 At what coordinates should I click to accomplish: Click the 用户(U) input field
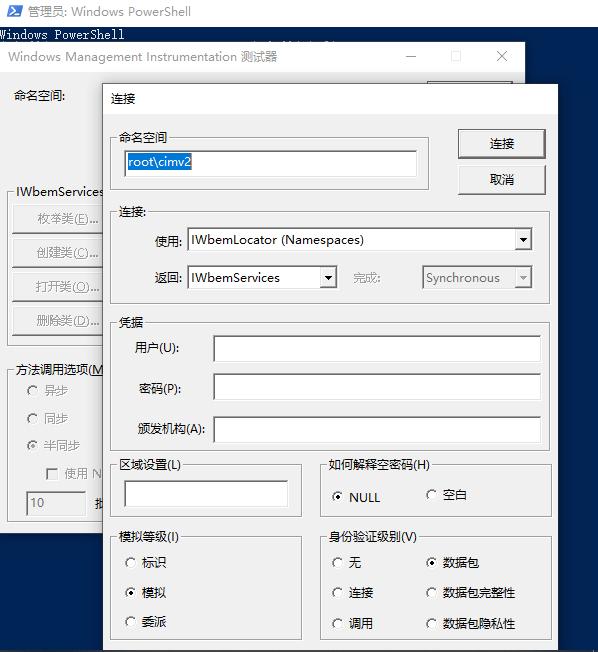[377, 348]
